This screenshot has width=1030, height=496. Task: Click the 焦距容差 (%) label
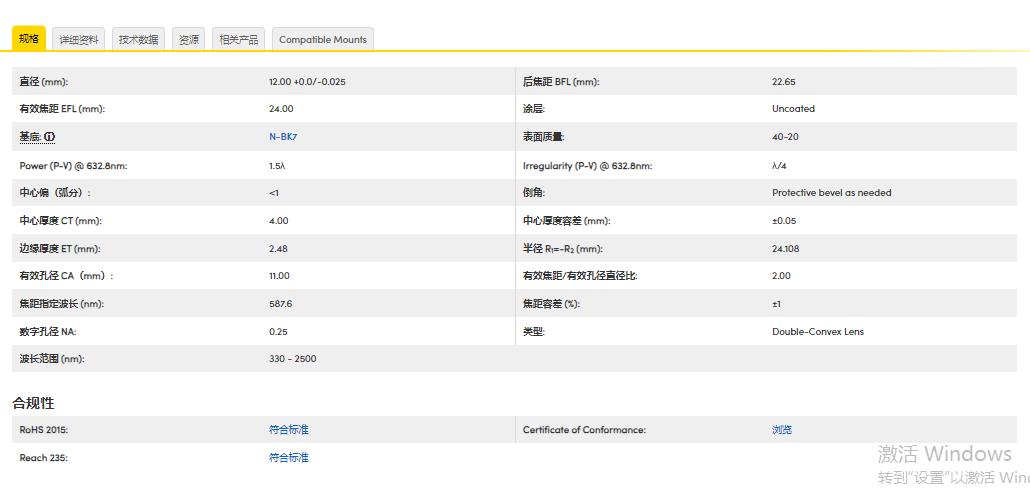tap(551, 304)
